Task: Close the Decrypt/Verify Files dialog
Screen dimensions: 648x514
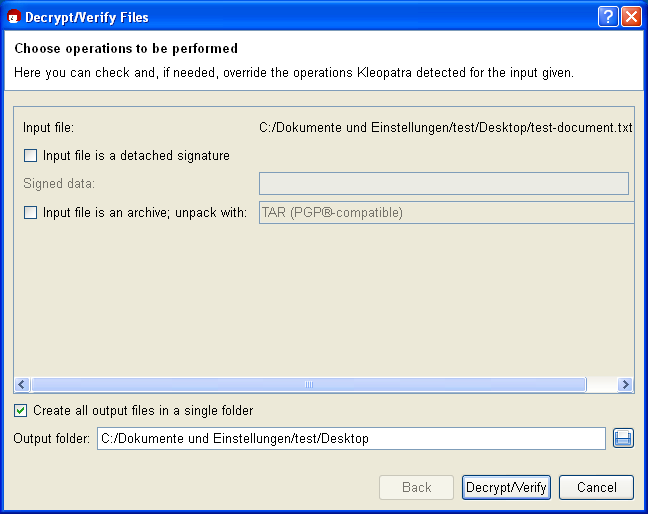Action: 631,17
